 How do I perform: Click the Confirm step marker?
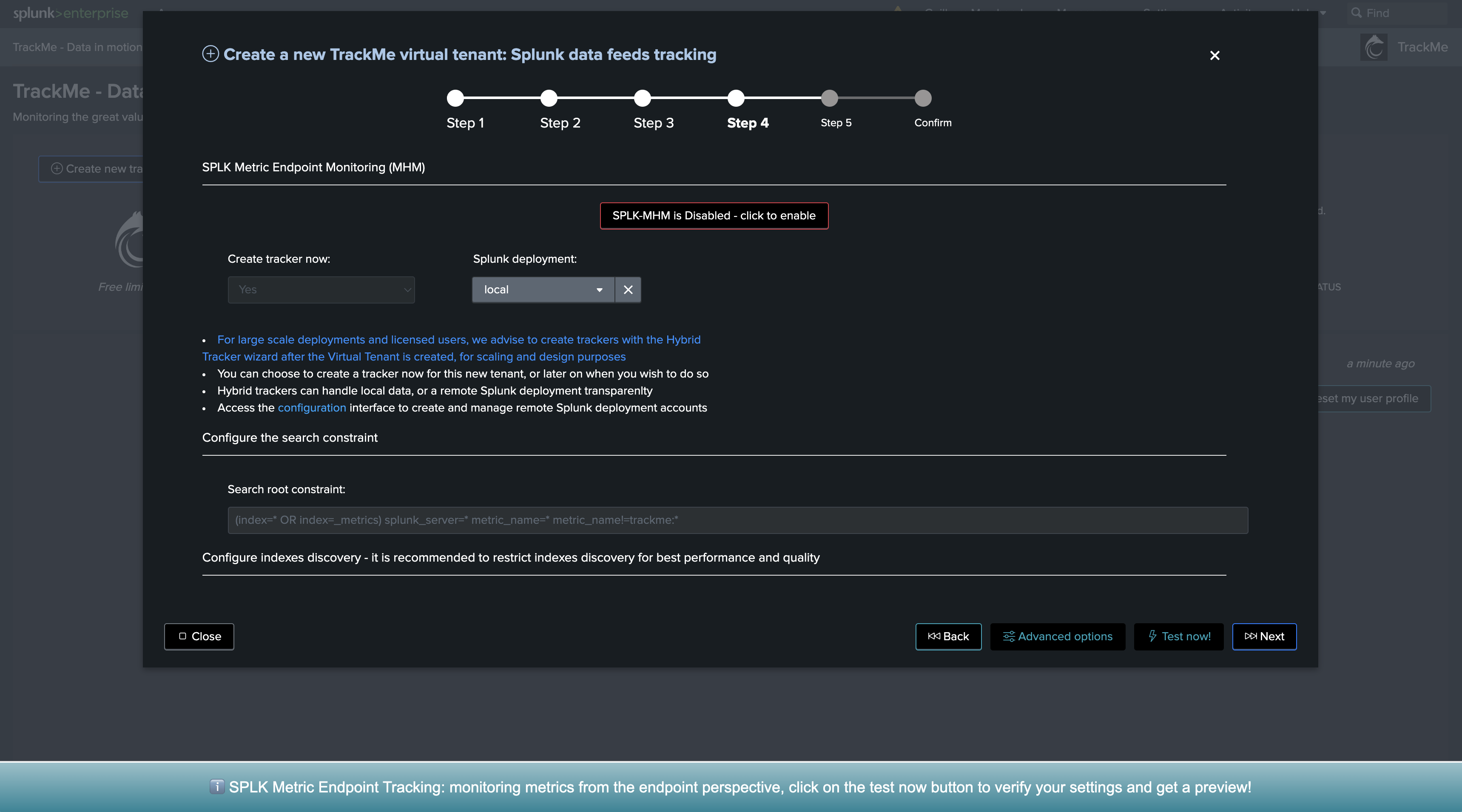923,98
